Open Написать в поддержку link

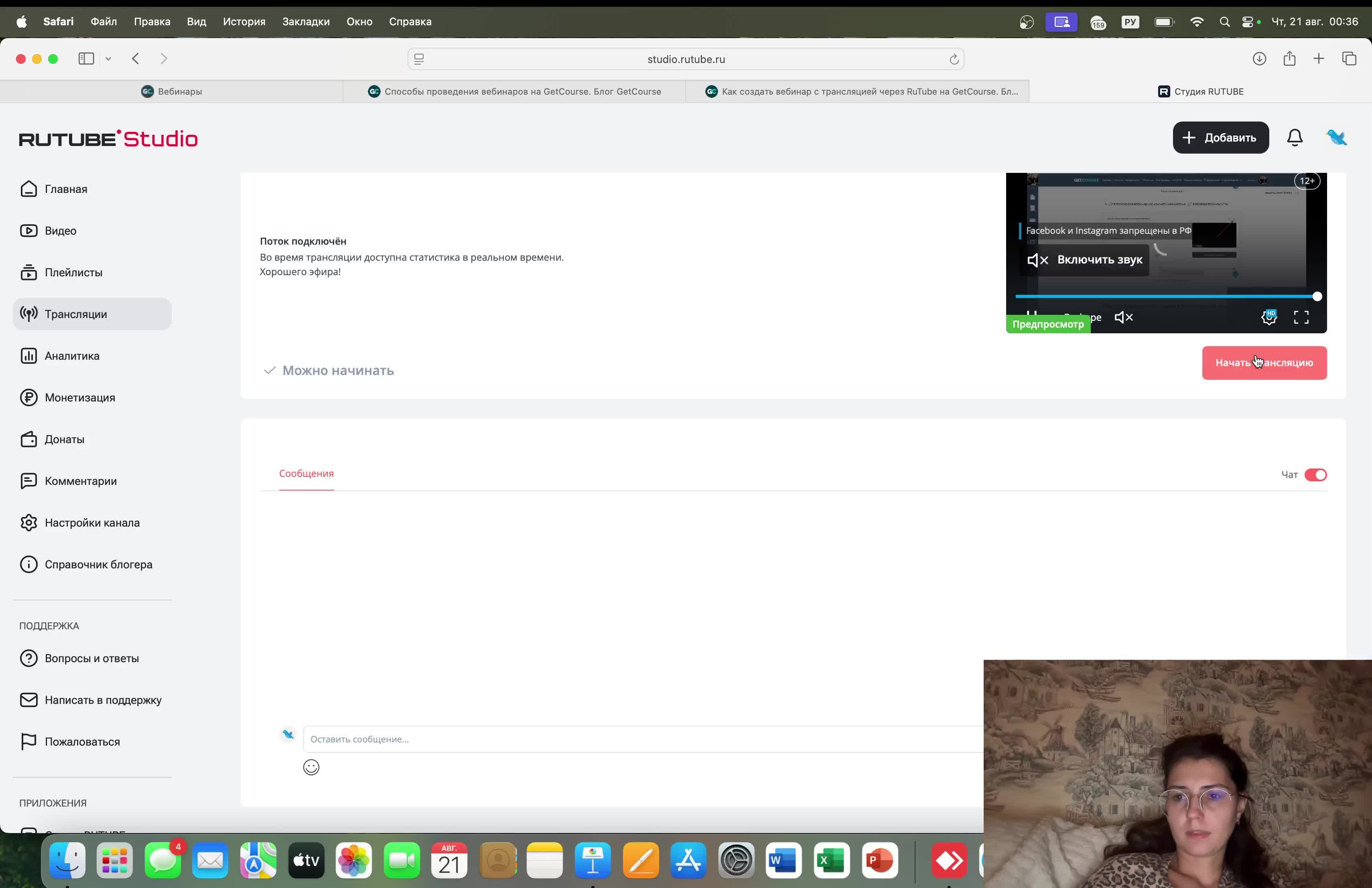click(103, 699)
